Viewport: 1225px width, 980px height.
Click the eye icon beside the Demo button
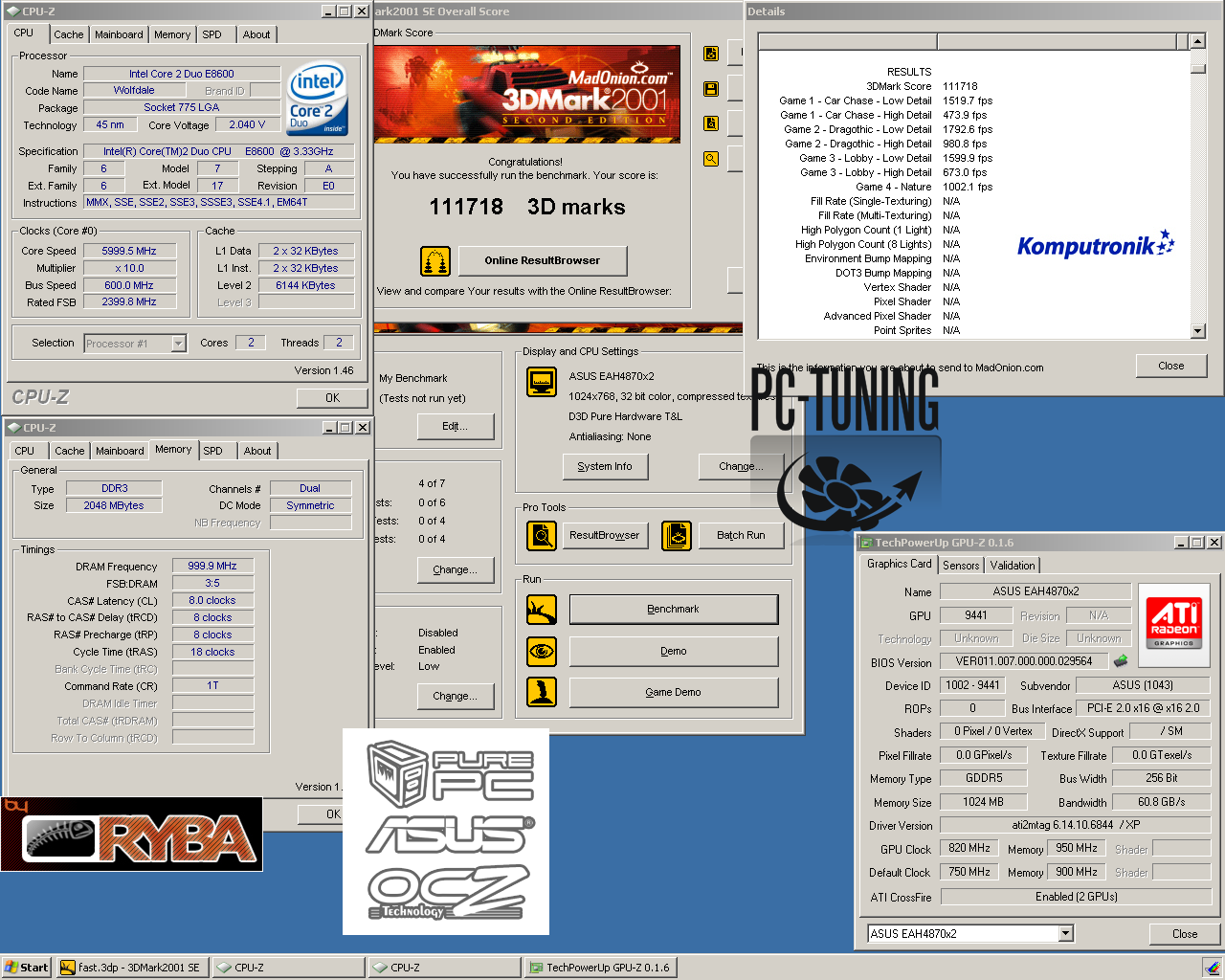(x=542, y=651)
